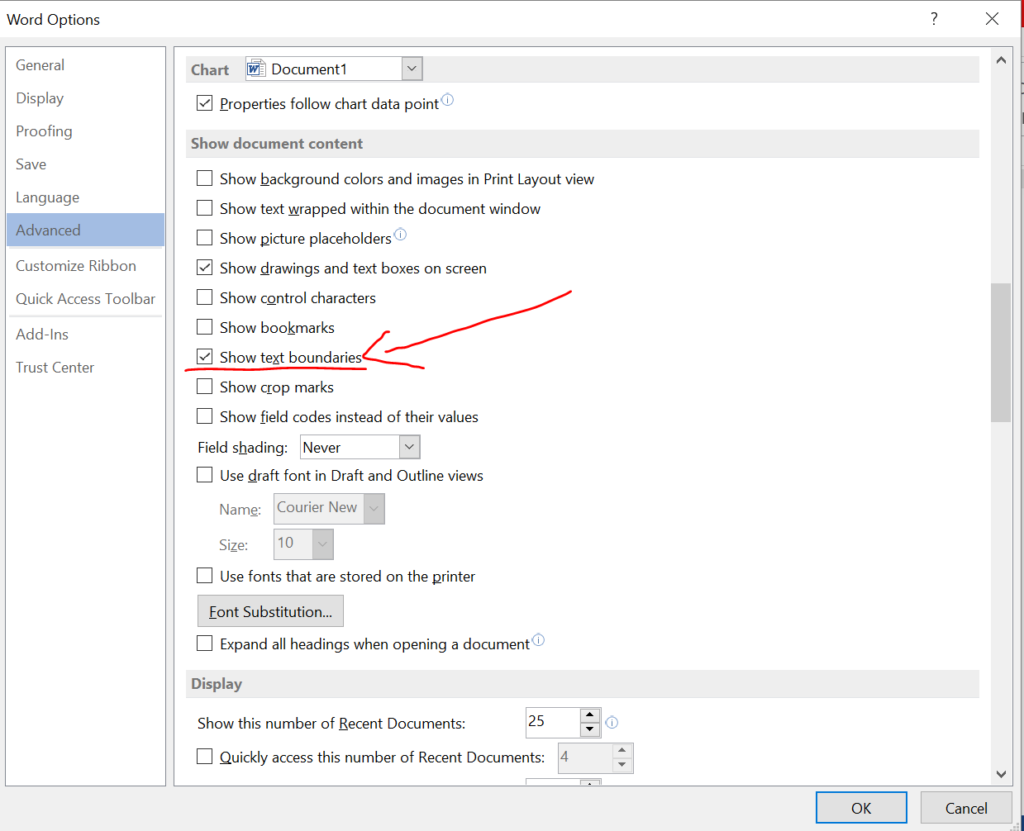Enable Show crop marks checkbox

tap(204, 387)
